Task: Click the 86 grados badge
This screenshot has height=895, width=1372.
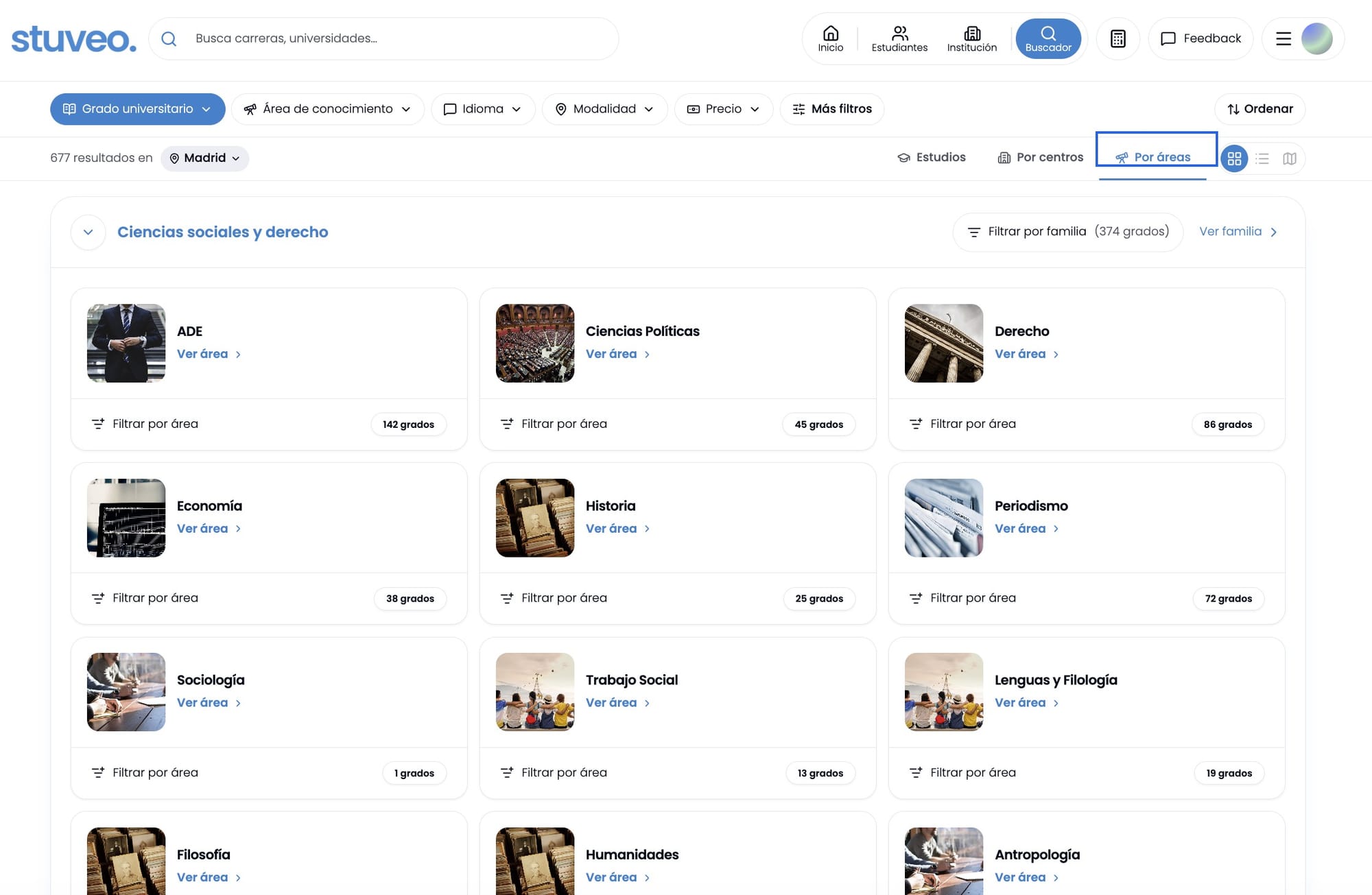Action: [x=1228, y=425]
